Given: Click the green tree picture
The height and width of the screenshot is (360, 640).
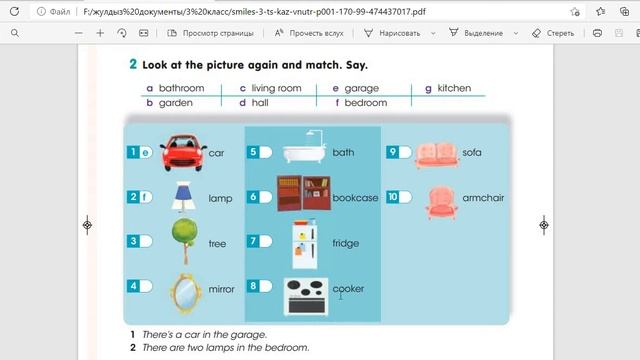Looking at the screenshot, I should [x=184, y=241].
